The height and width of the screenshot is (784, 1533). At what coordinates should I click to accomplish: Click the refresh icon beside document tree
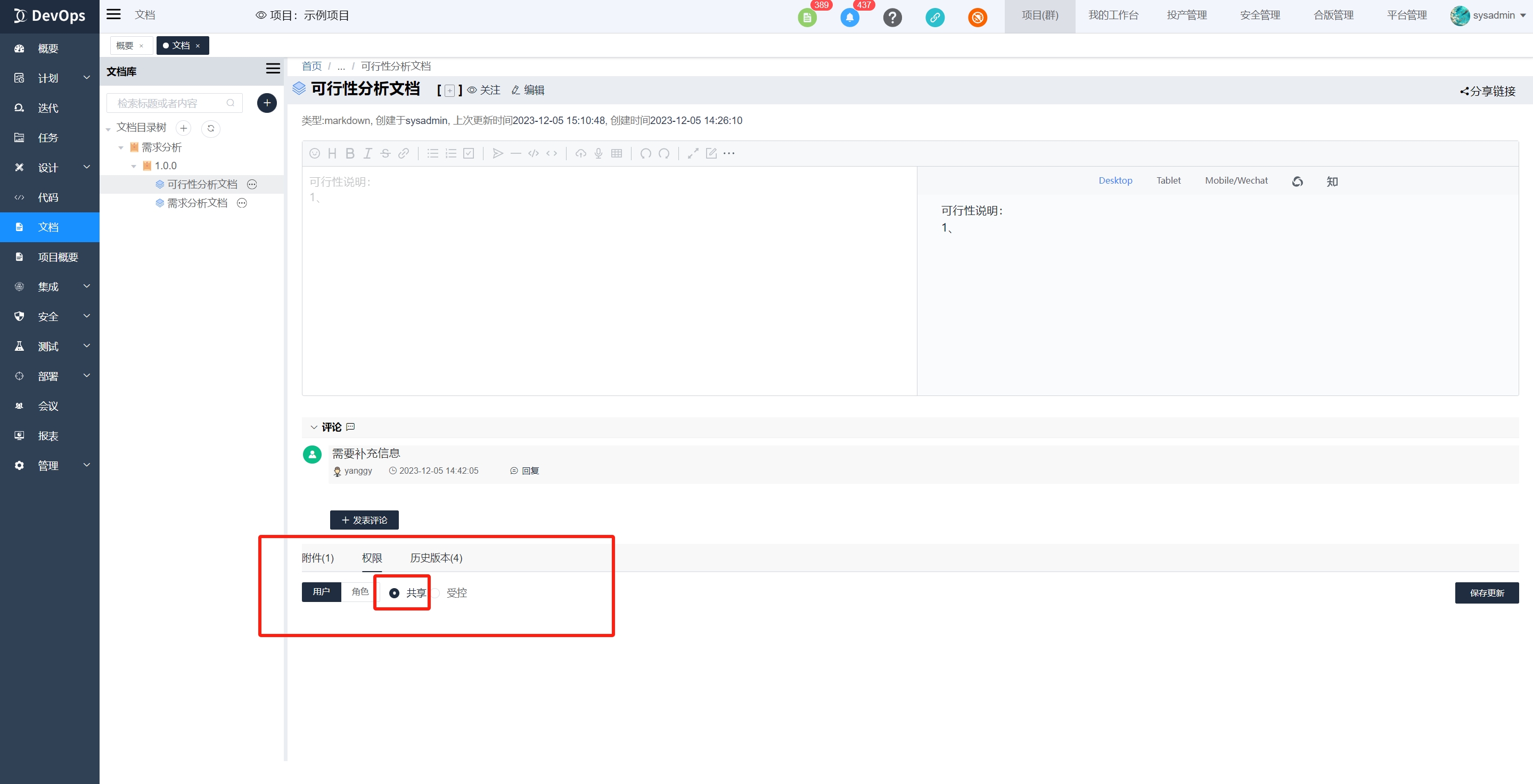pos(211,128)
